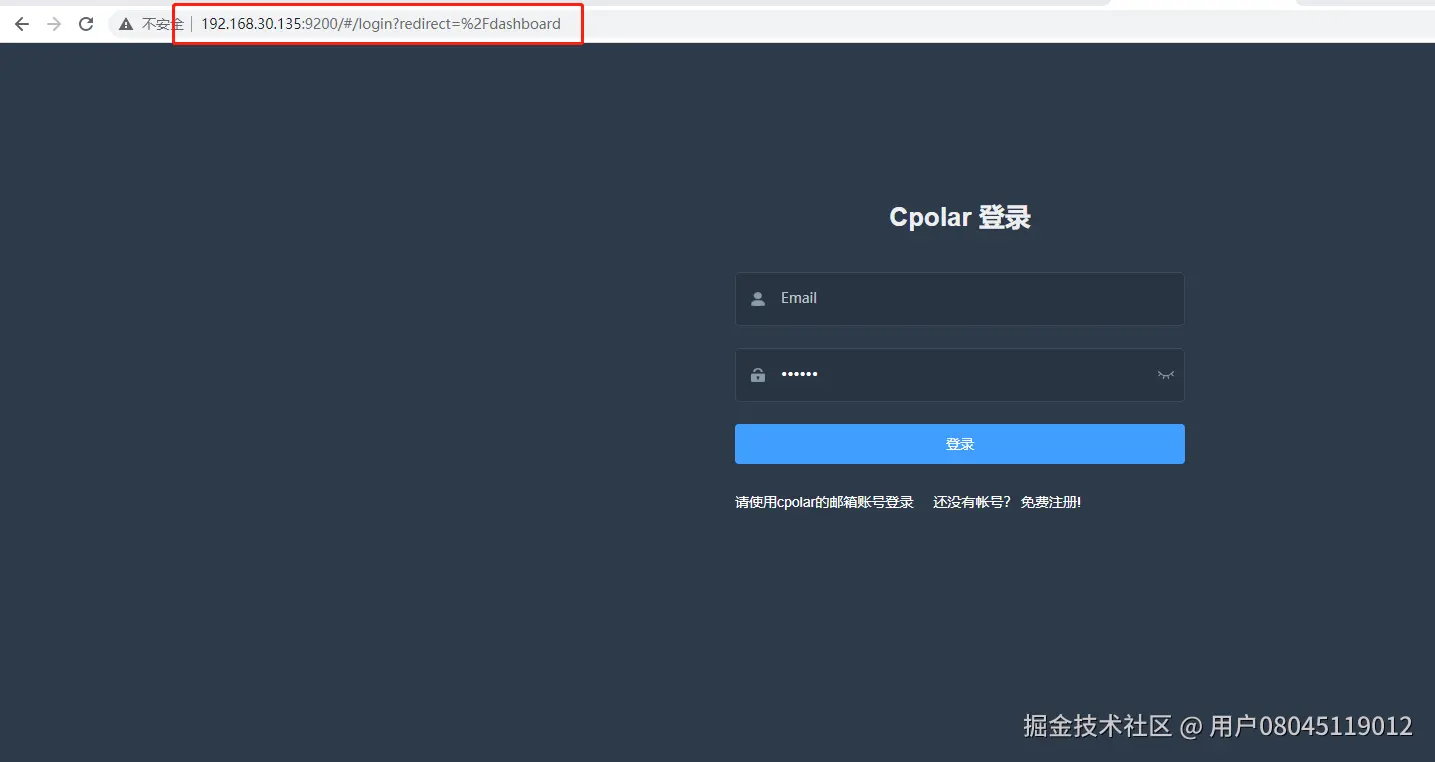Click the blue 登录 login button

pyautogui.click(x=960, y=444)
